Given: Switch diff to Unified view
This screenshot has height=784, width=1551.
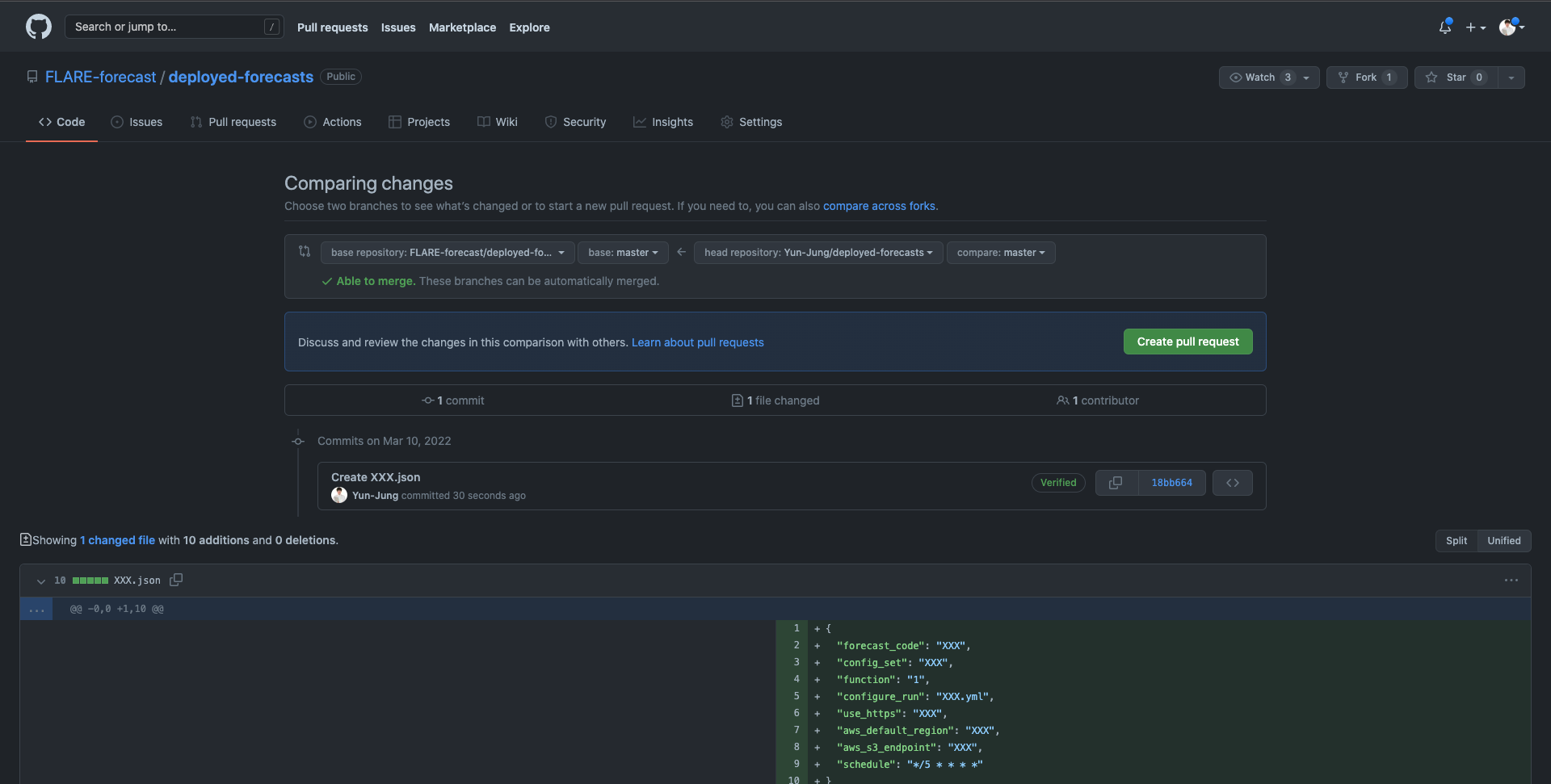Looking at the screenshot, I should pos(1504,541).
